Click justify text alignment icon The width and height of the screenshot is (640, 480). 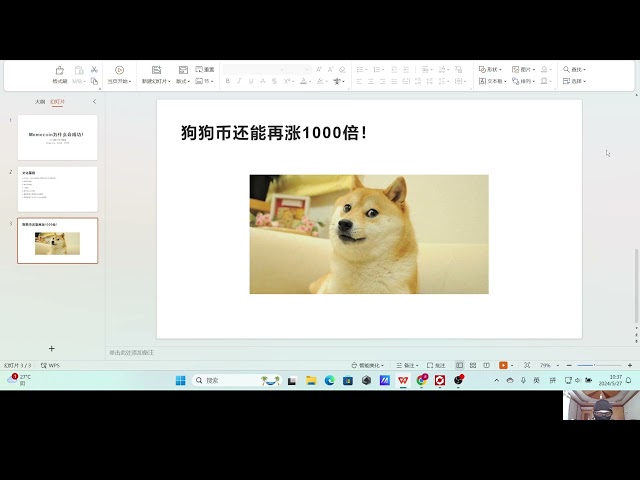click(394, 81)
